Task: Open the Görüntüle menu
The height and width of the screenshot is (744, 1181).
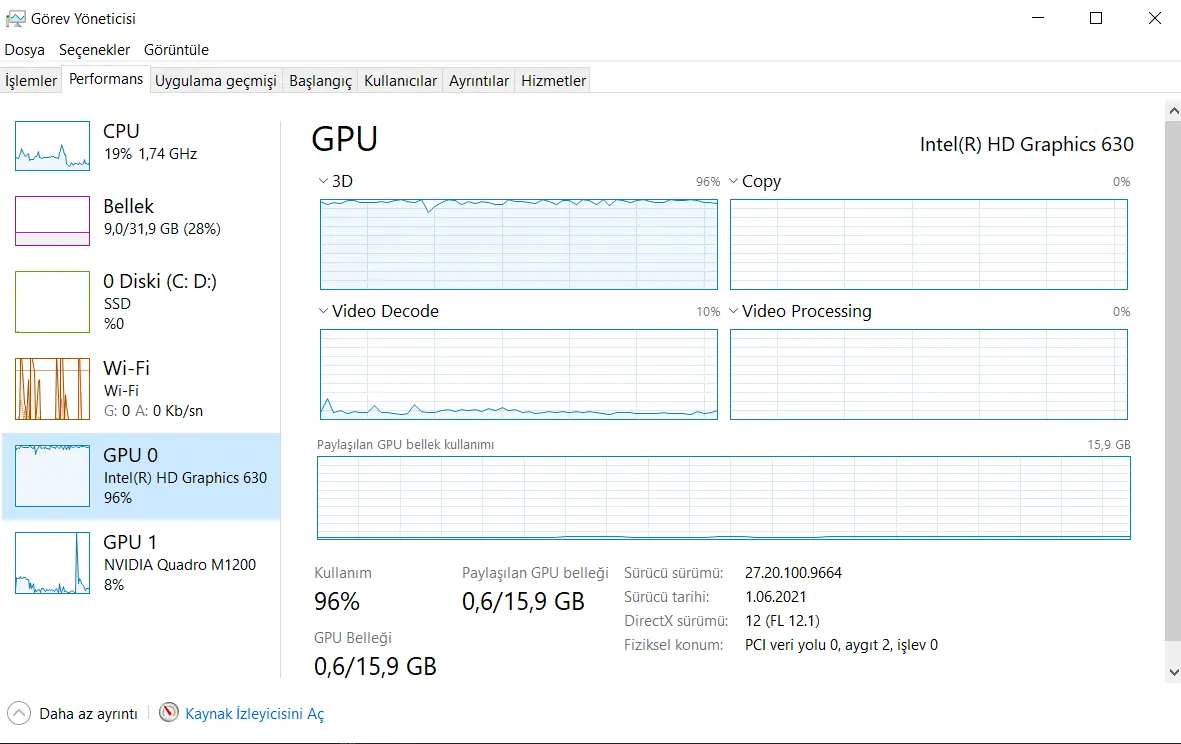Action: pos(176,50)
